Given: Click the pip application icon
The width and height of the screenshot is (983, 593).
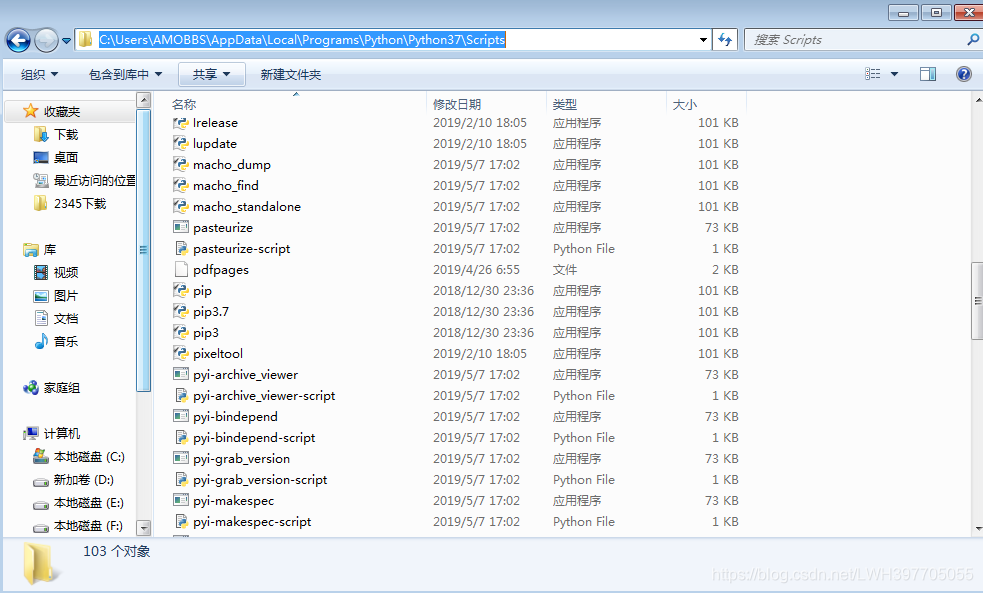Looking at the screenshot, I should pos(181,291).
